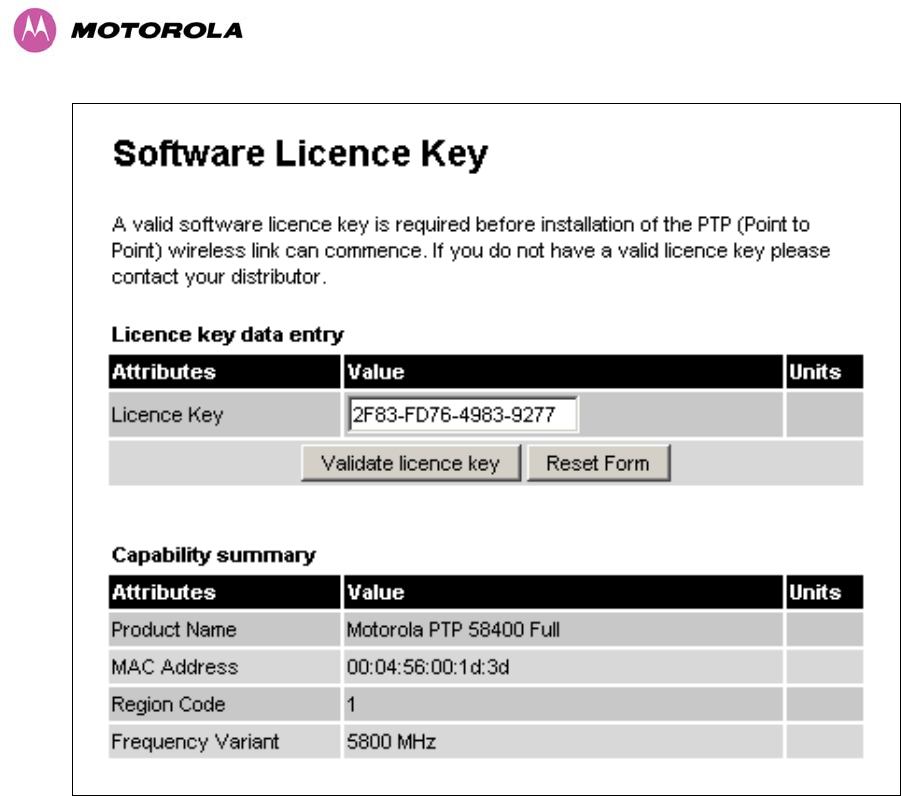Click the introductory licence key paragraph
901x796 pixels.
click(x=471, y=251)
